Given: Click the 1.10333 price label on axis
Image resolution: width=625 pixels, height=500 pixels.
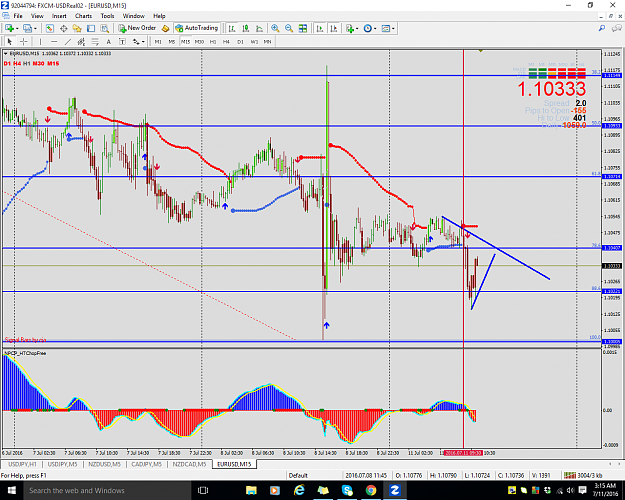Looking at the screenshot, I should [x=612, y=266].
